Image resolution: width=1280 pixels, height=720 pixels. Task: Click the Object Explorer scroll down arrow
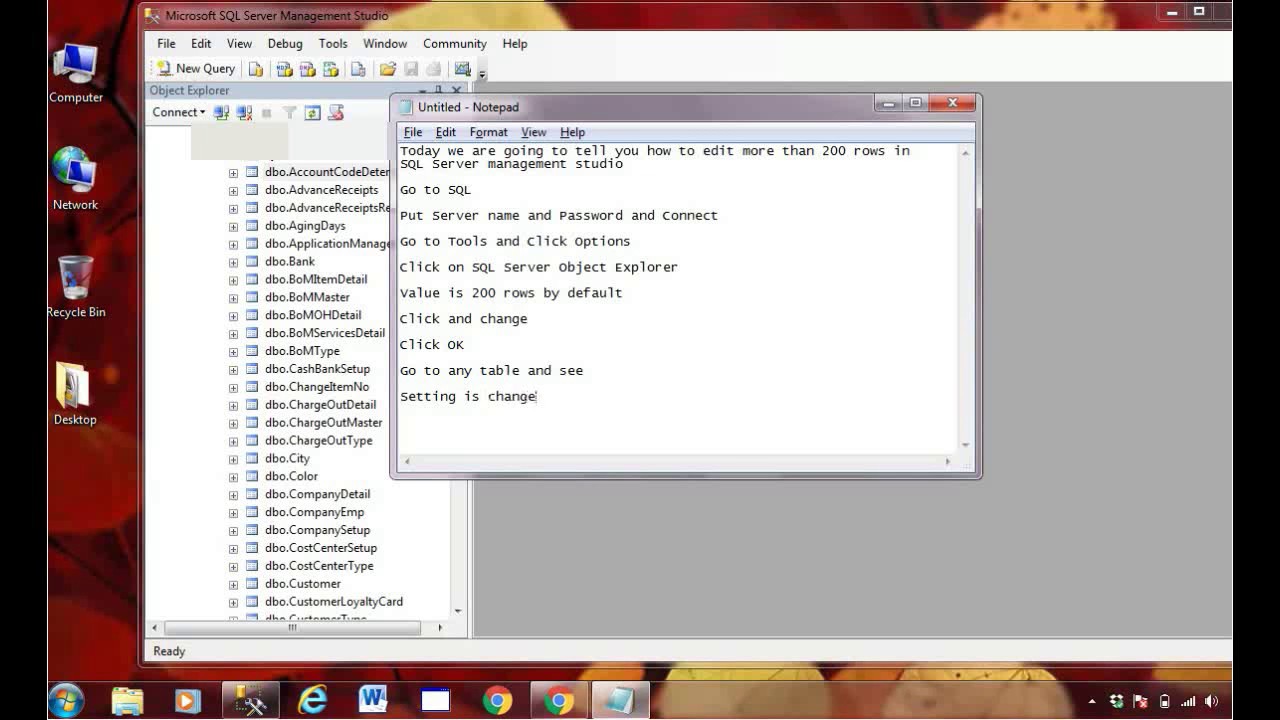click(458, 611)
